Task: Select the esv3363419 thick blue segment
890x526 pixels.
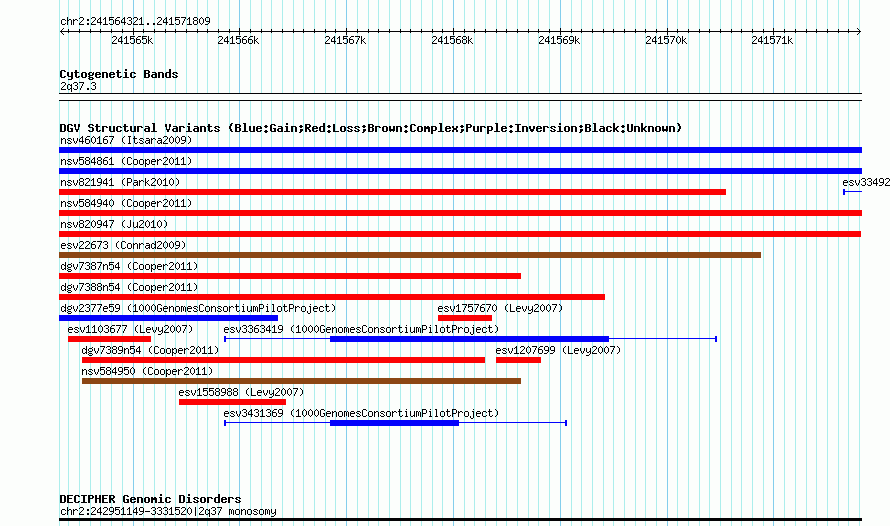Action: 469,339
